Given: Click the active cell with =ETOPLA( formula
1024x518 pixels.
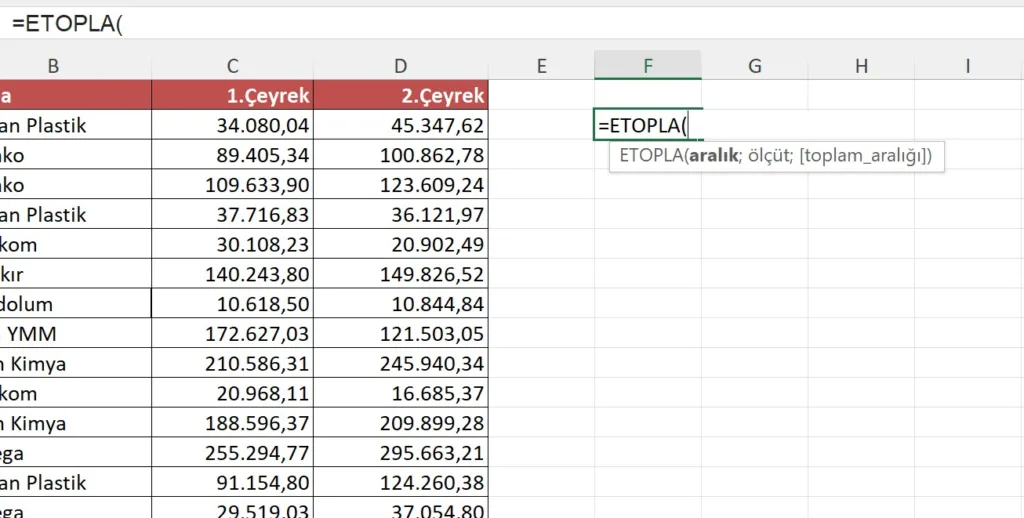Looking at the screenshot, I should click(647, 126).
